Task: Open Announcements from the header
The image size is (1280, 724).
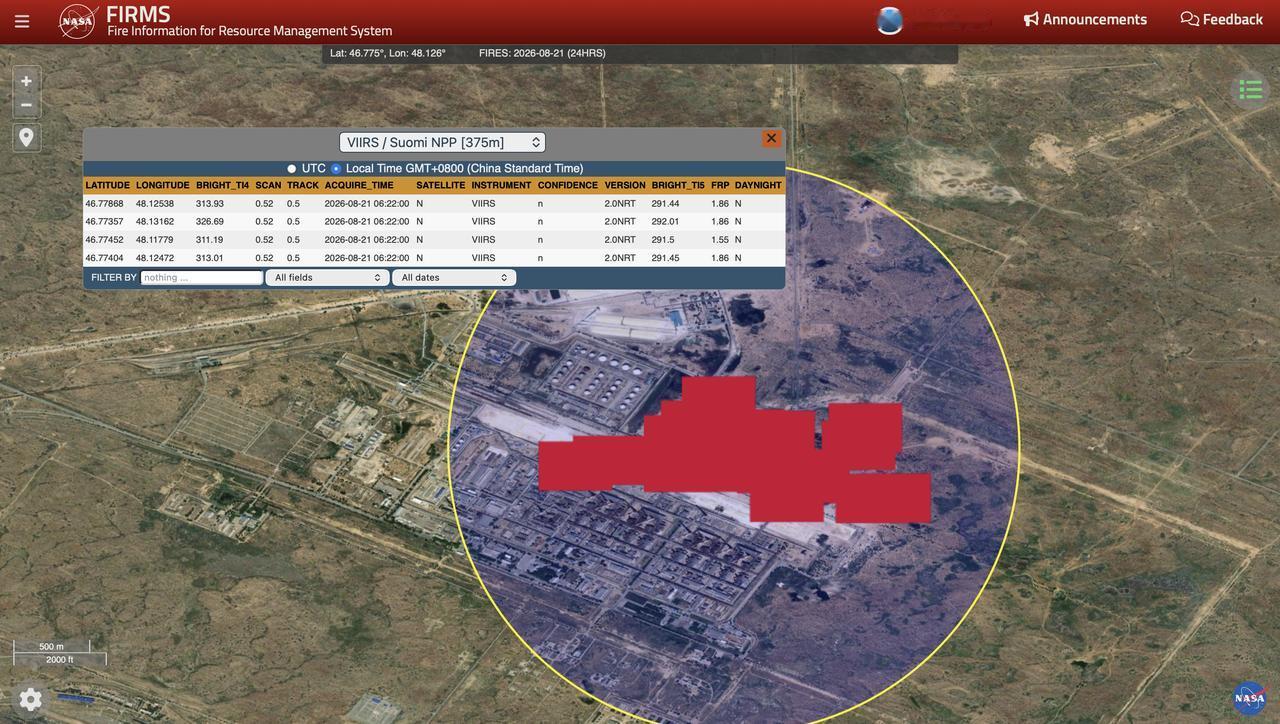Action: click(1085, 19)
